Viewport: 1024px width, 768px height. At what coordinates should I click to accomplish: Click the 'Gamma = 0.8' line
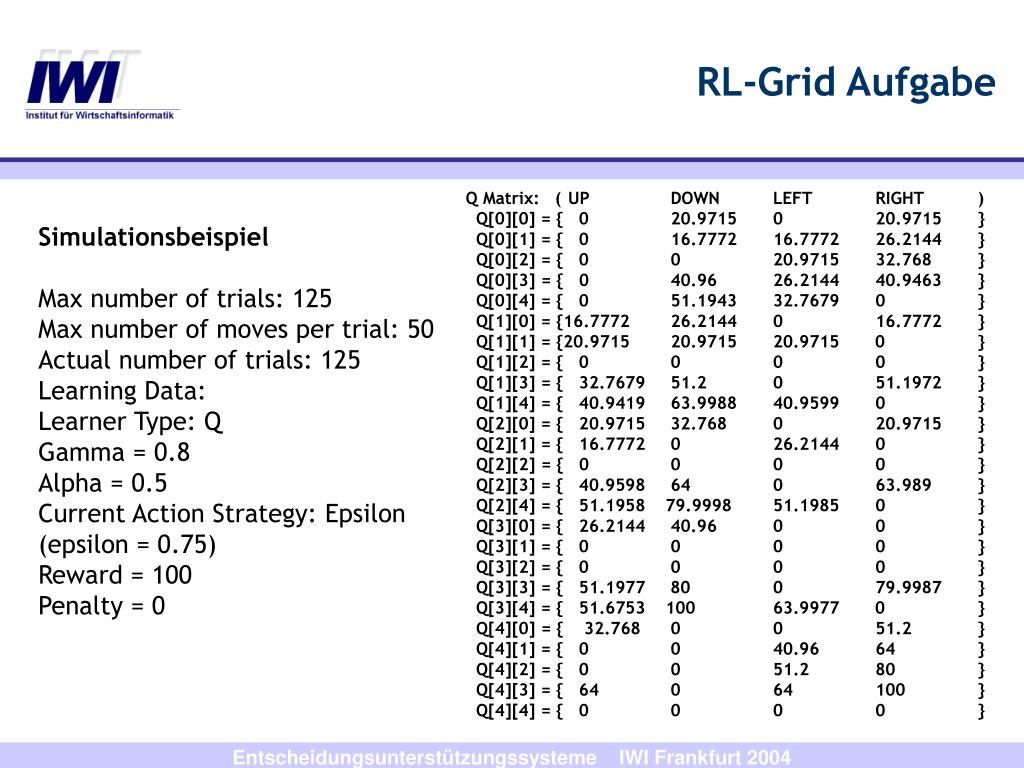[x=114, y=452]
